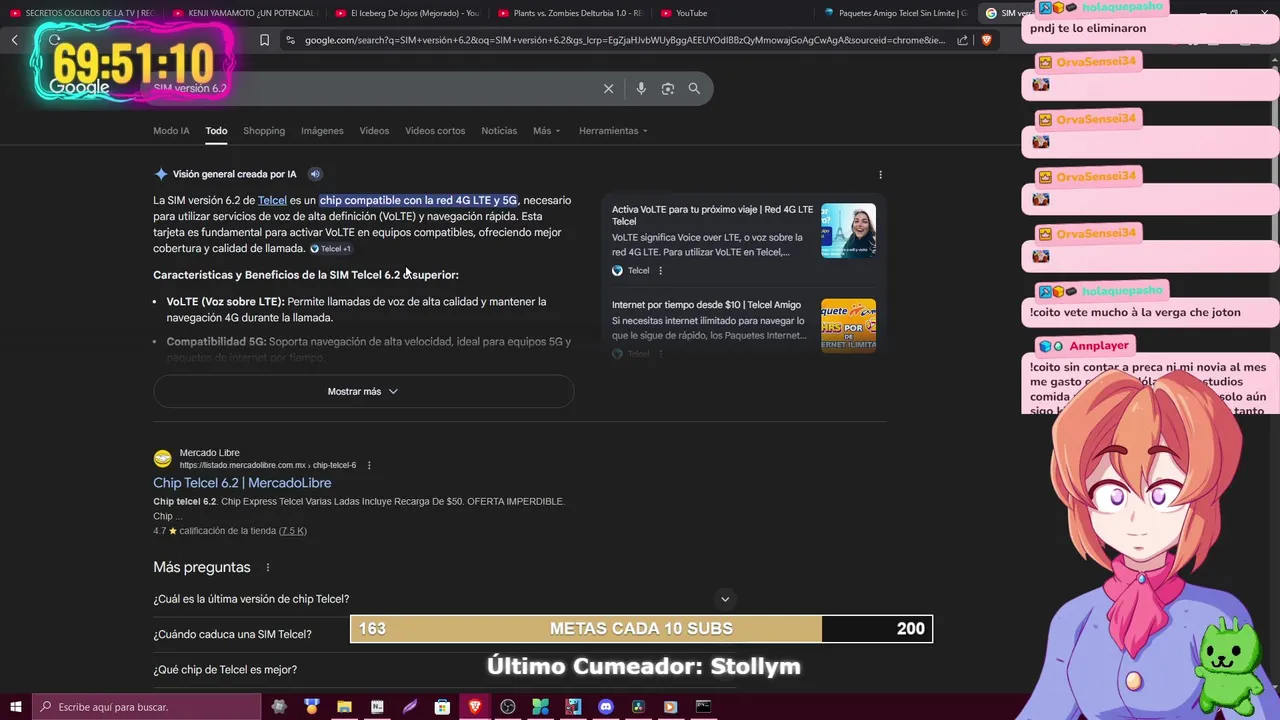Bookmark this page in the address bar

click(264, 40)
